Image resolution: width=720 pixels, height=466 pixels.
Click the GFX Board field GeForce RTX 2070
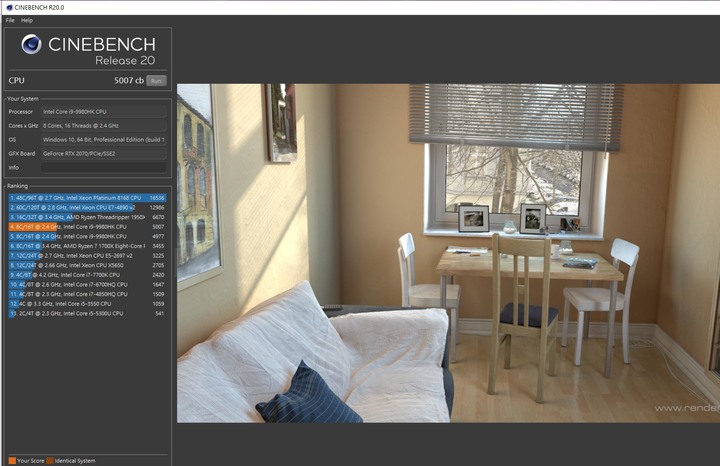click(104, 154)
